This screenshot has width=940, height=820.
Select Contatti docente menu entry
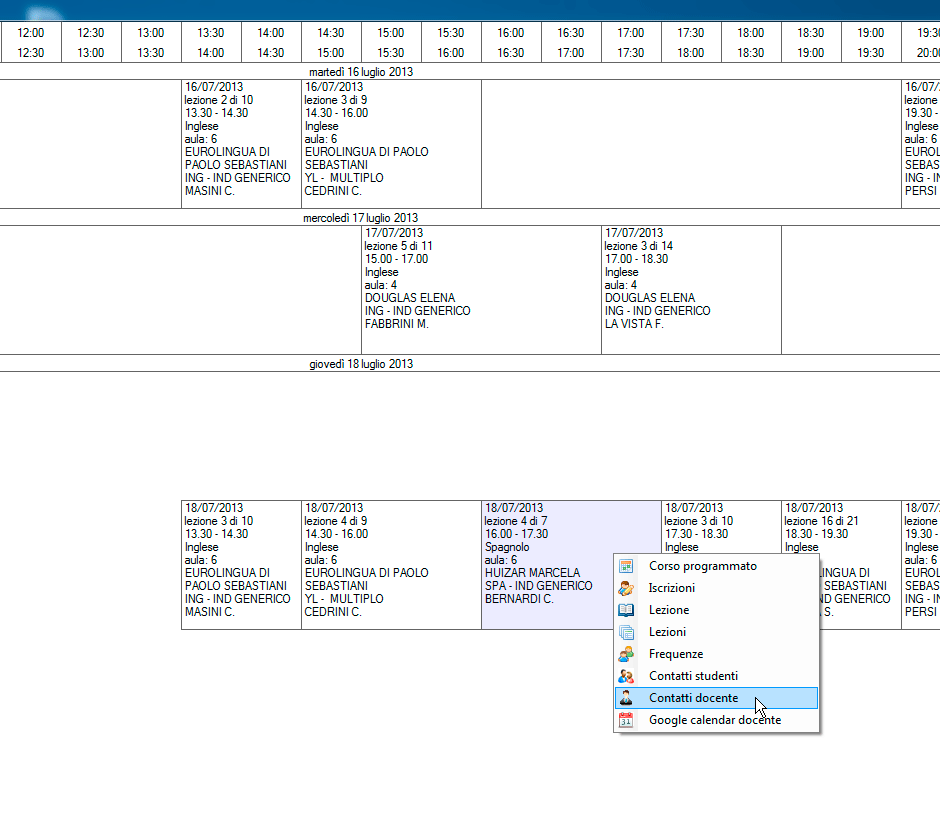[x=716, y=698]
